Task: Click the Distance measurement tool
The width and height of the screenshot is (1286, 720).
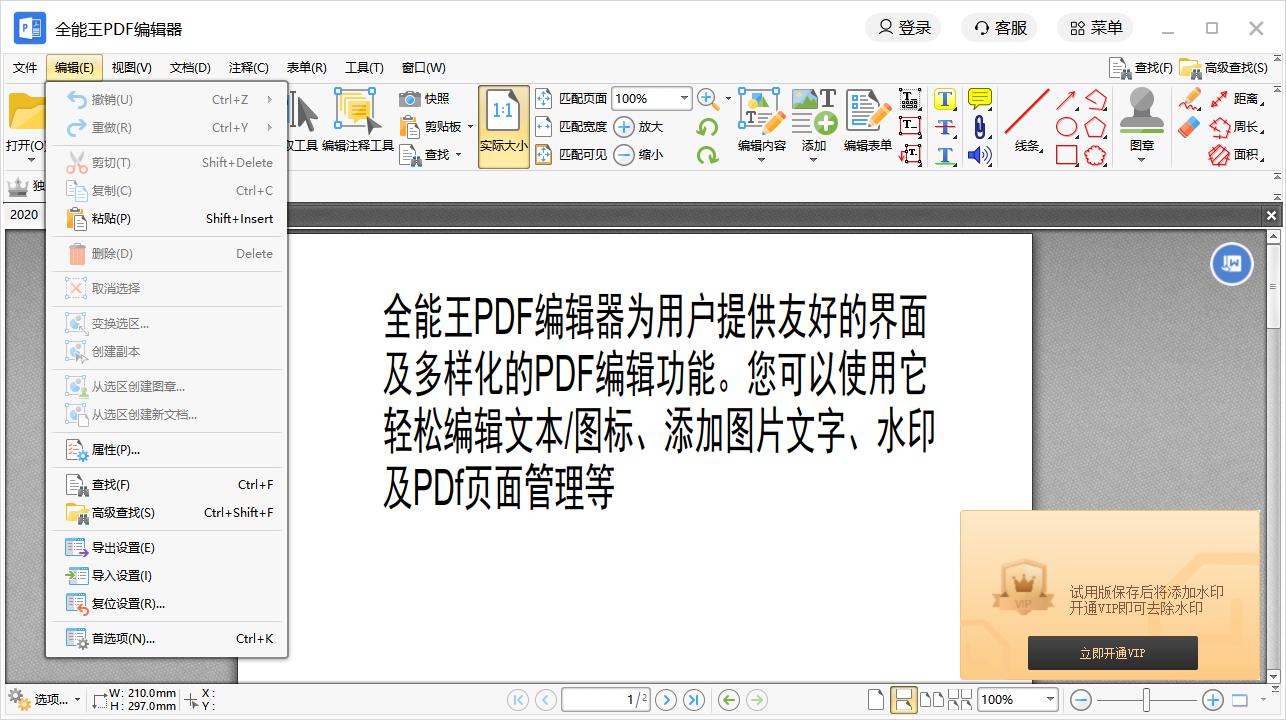Action: pos(1234,99)
